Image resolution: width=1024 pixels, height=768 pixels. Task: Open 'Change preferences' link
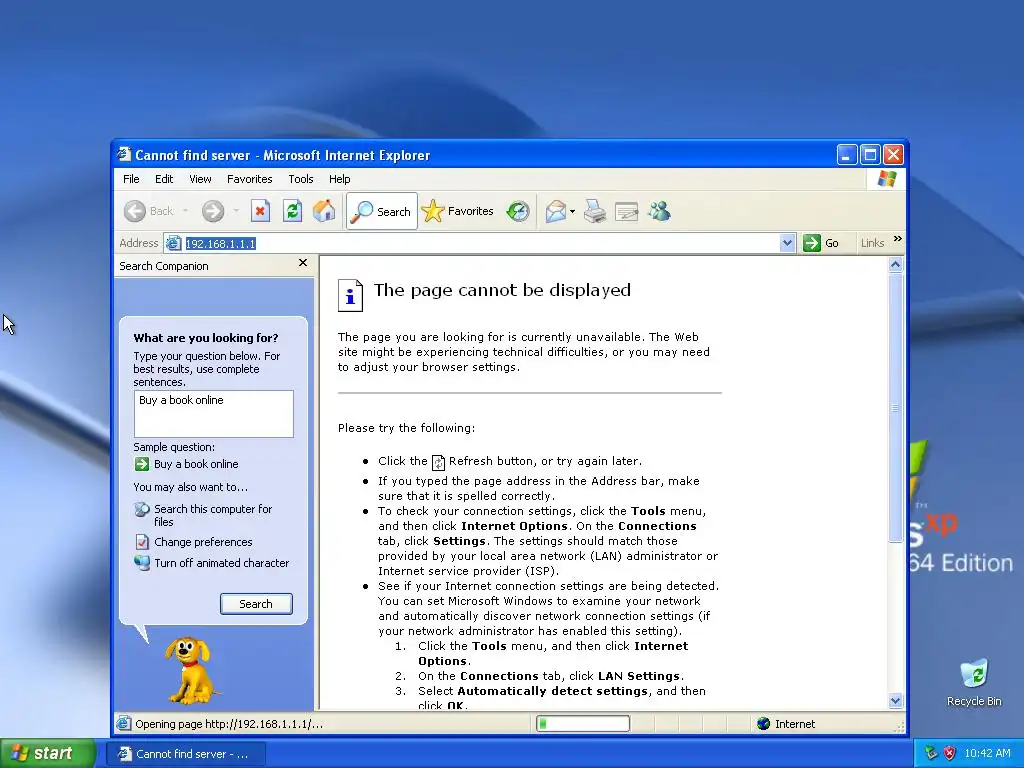[203, 542]
